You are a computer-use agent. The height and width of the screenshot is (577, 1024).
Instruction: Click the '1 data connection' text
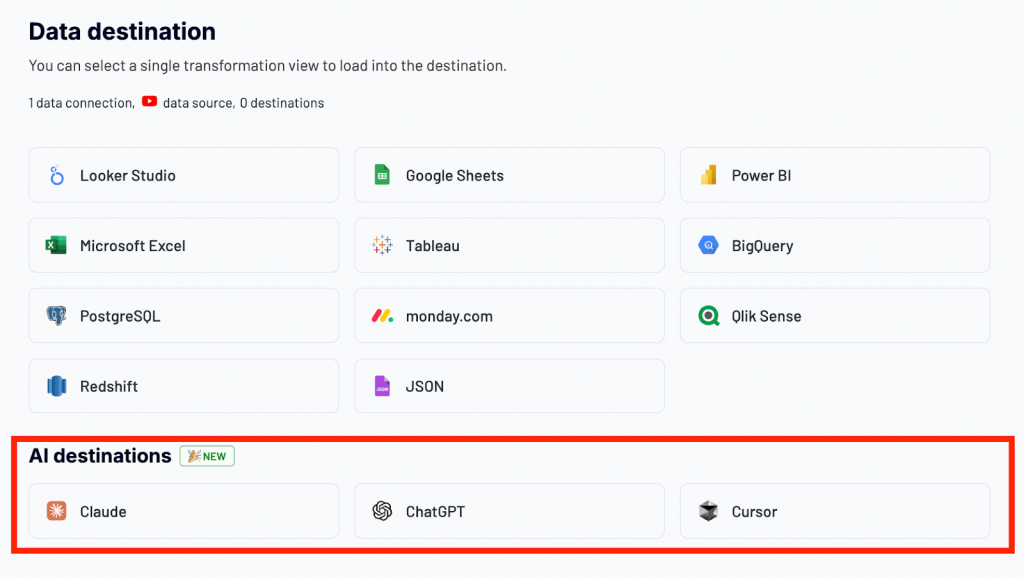pyautogui.click(x=80, y=103)
